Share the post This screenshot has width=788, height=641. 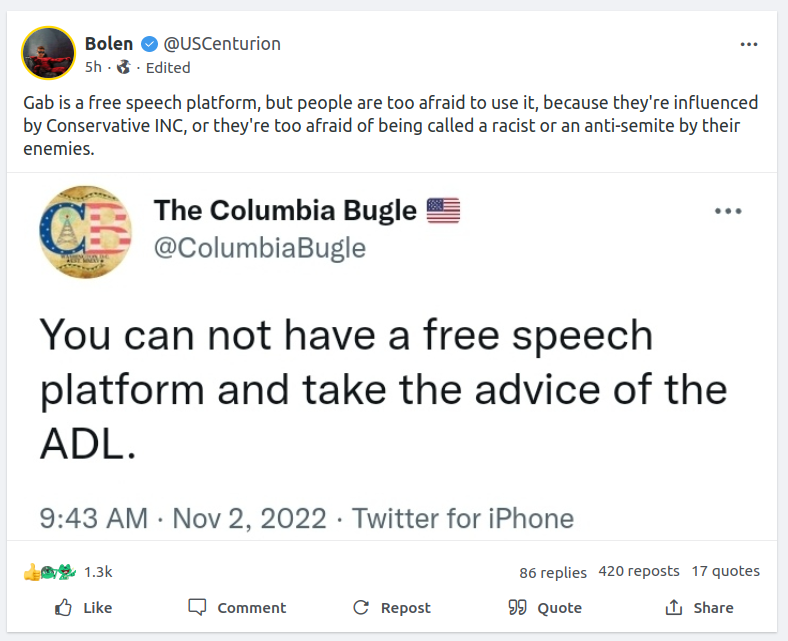(x=699, y=607)
